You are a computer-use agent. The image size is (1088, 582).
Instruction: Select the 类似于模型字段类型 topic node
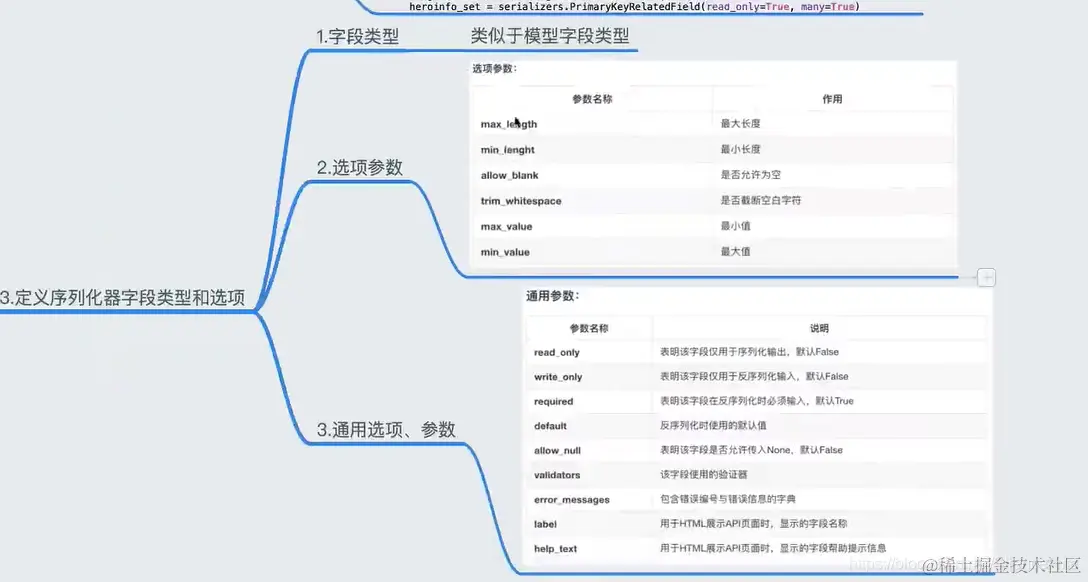tap(552, 36)
